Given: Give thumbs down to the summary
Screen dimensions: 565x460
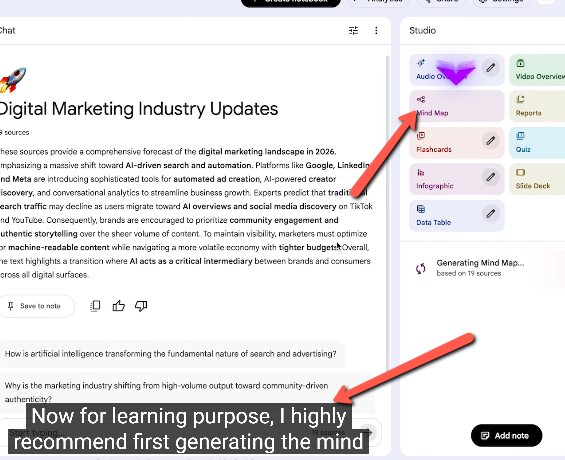Looking at the screenshot, I should (141, 306).
